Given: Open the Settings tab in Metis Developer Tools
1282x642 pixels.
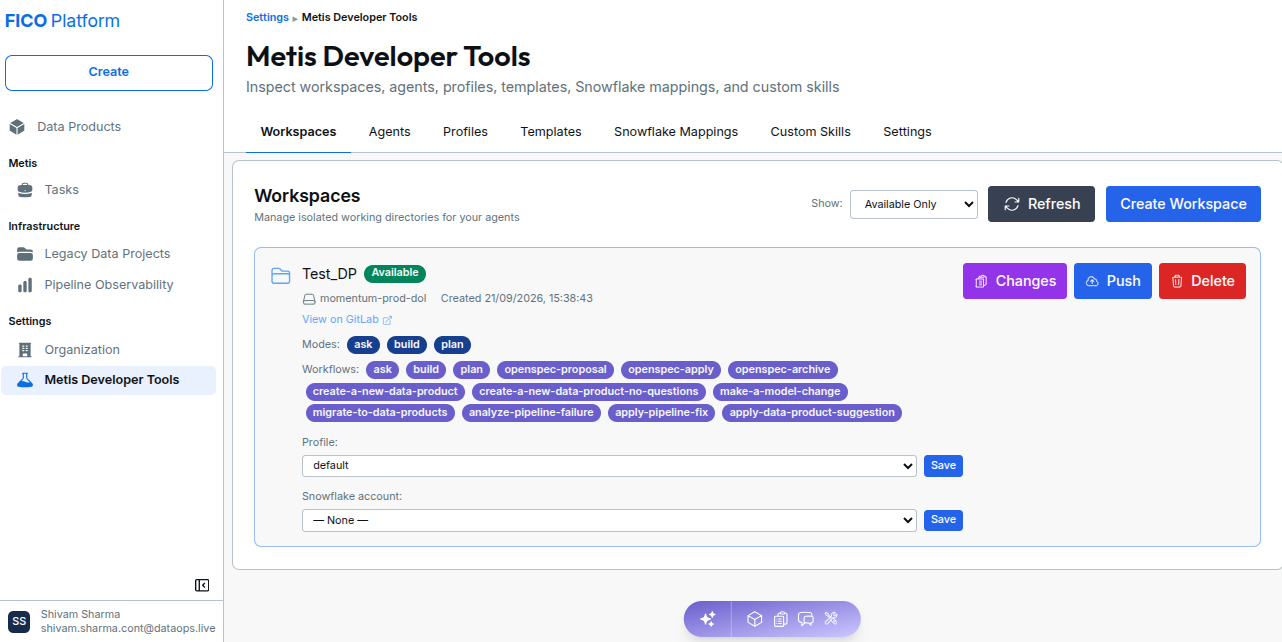Looking at the screenshot, I should [x=907, y=132].
